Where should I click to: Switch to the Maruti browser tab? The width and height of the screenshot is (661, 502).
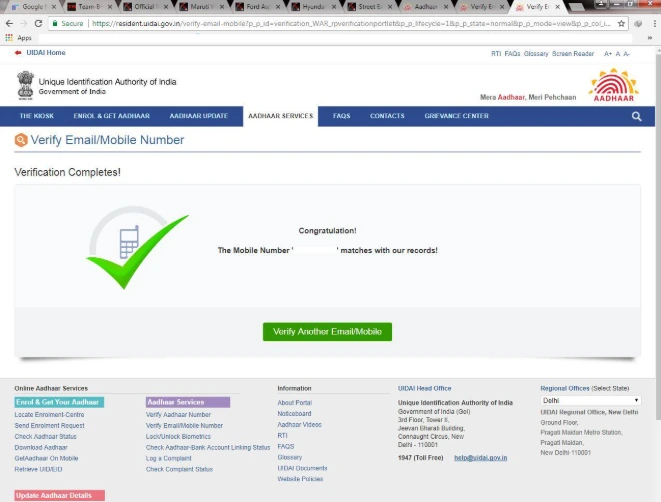tap(202, 7)
